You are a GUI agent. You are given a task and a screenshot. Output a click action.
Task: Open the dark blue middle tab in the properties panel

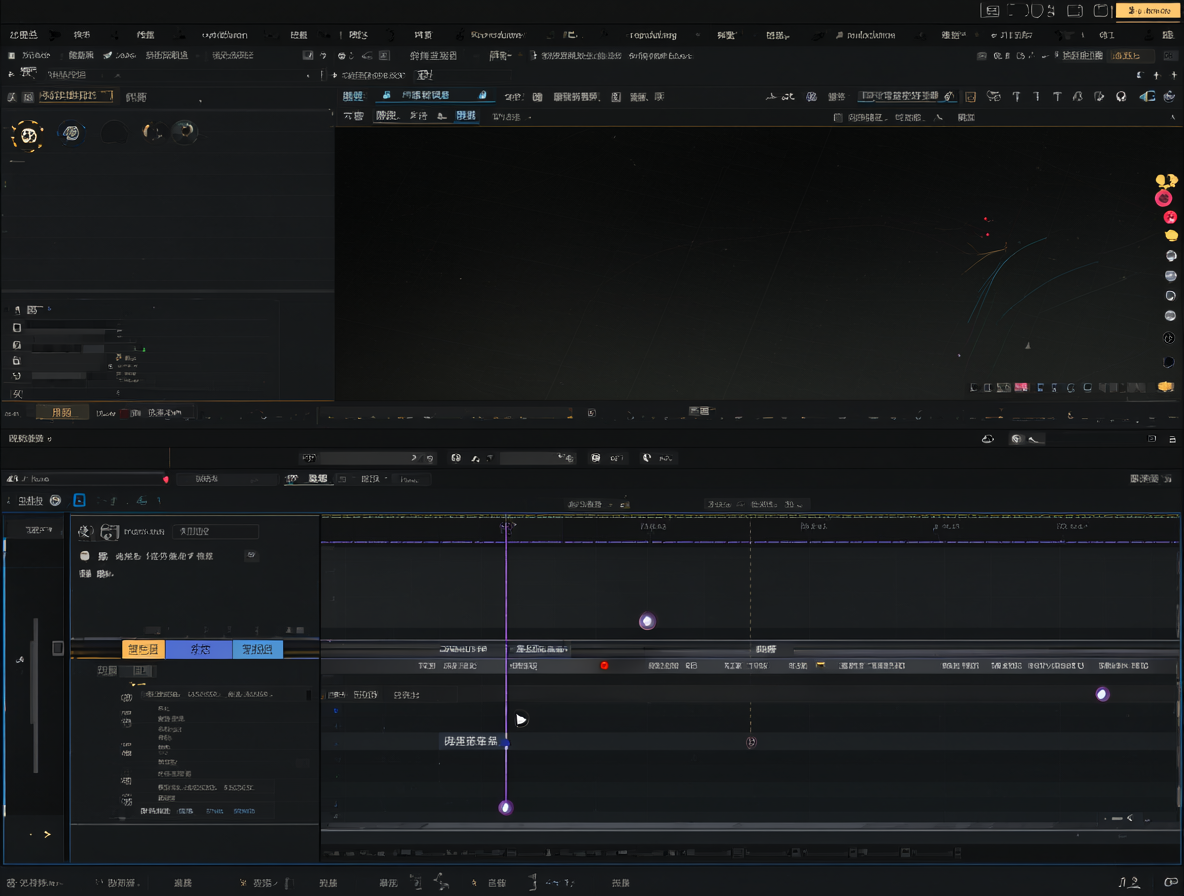coord(199,649)
